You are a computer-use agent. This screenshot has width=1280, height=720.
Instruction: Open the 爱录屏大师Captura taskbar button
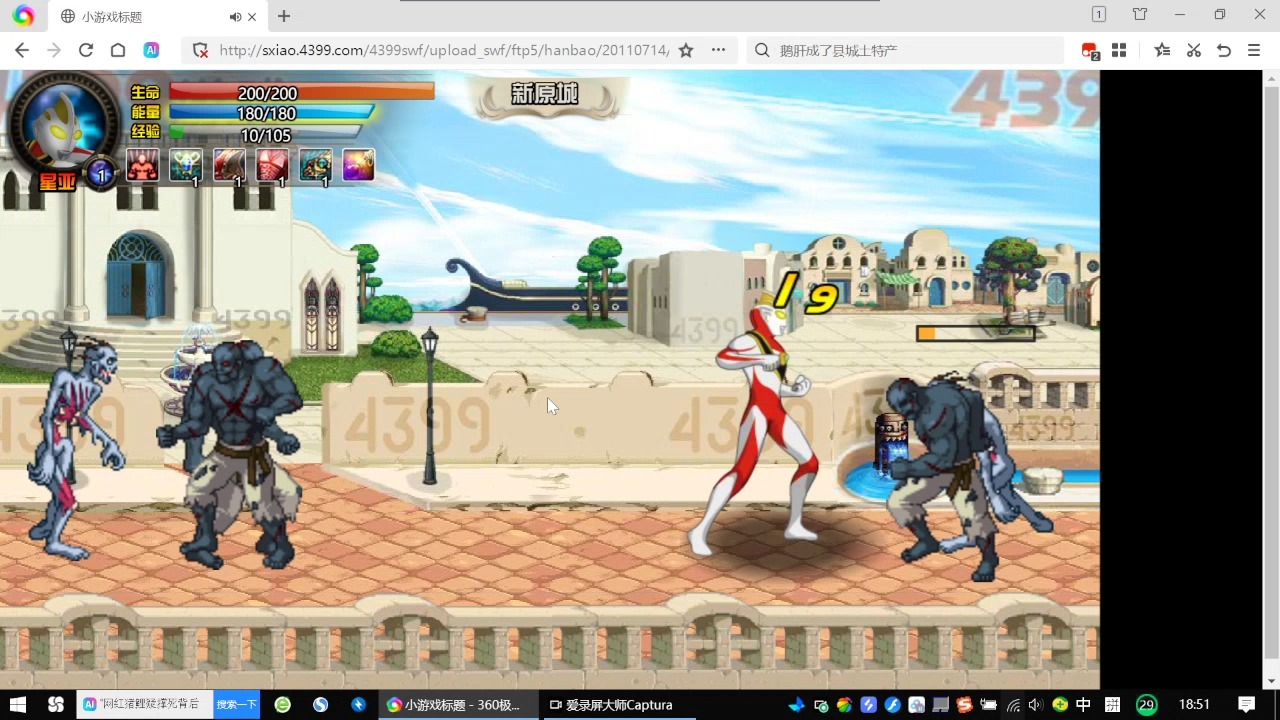click(x=610, y=705)
